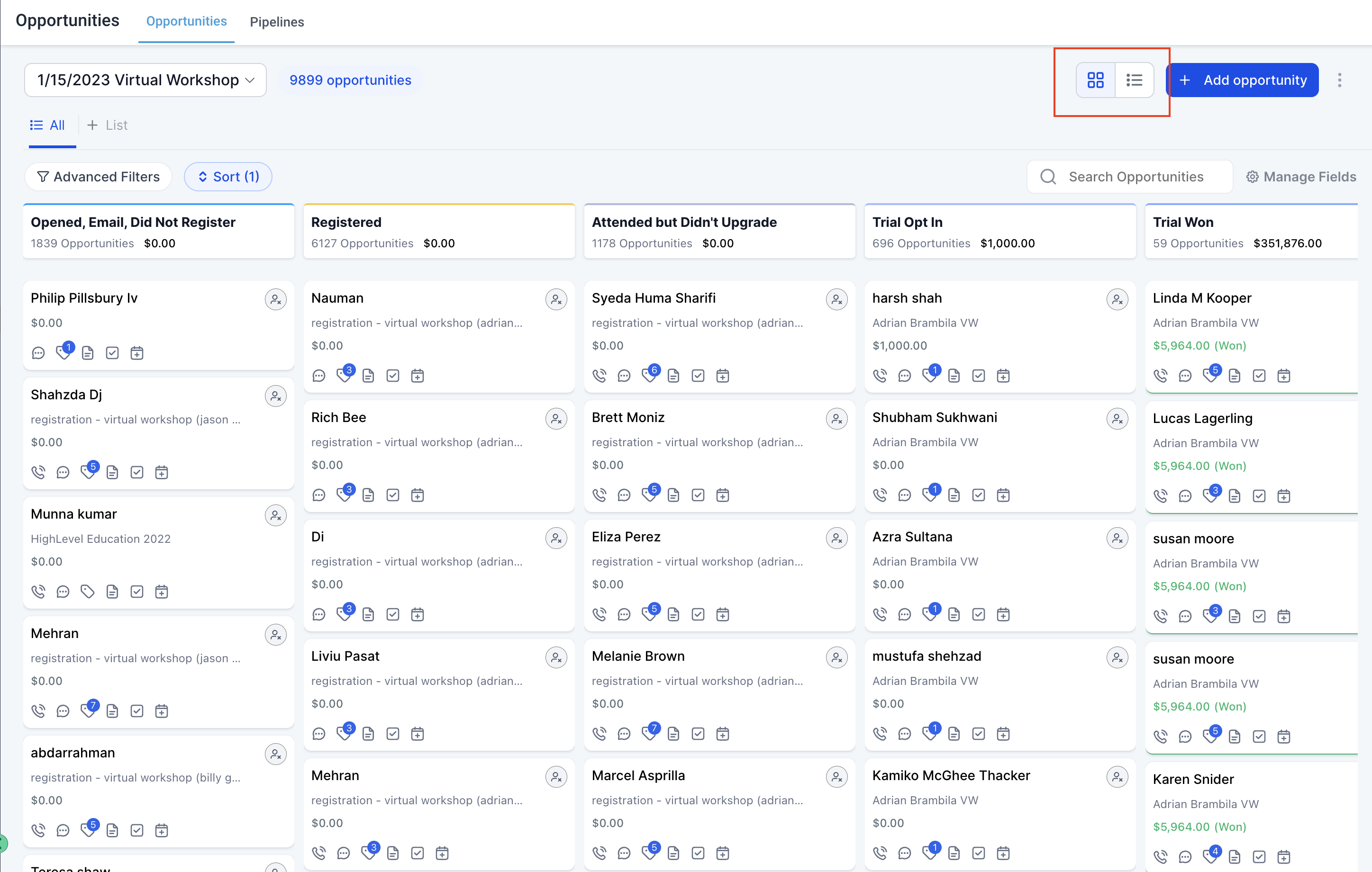Open the Sort (1) options
Screen dimensions: 1372x872
tap(228, 177)
